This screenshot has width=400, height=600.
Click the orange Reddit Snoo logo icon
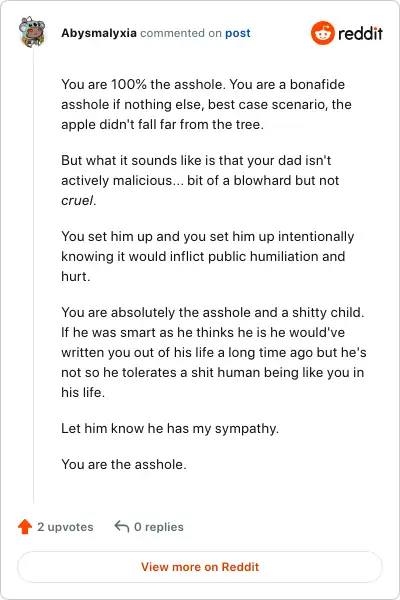coord(322,33)
